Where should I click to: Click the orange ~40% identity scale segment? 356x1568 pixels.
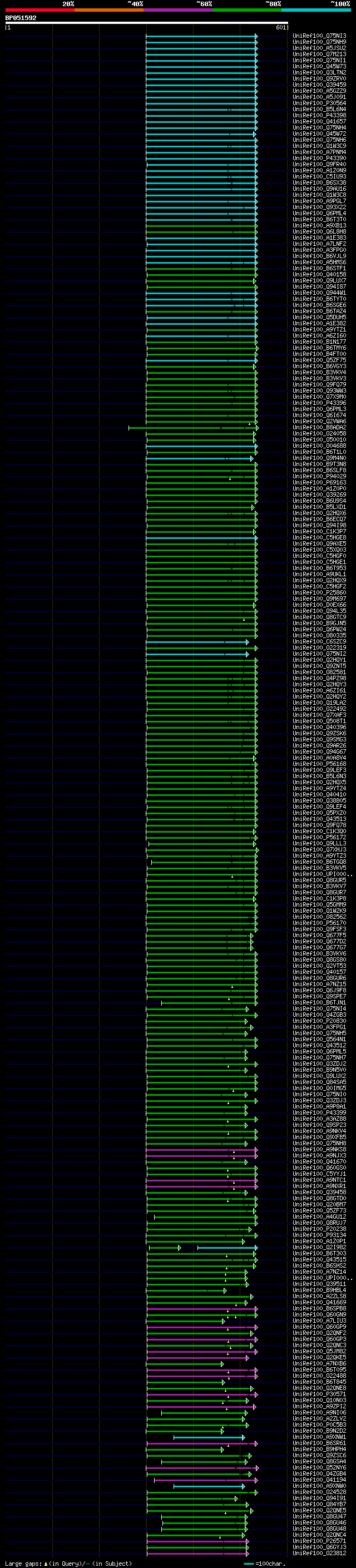109,10
